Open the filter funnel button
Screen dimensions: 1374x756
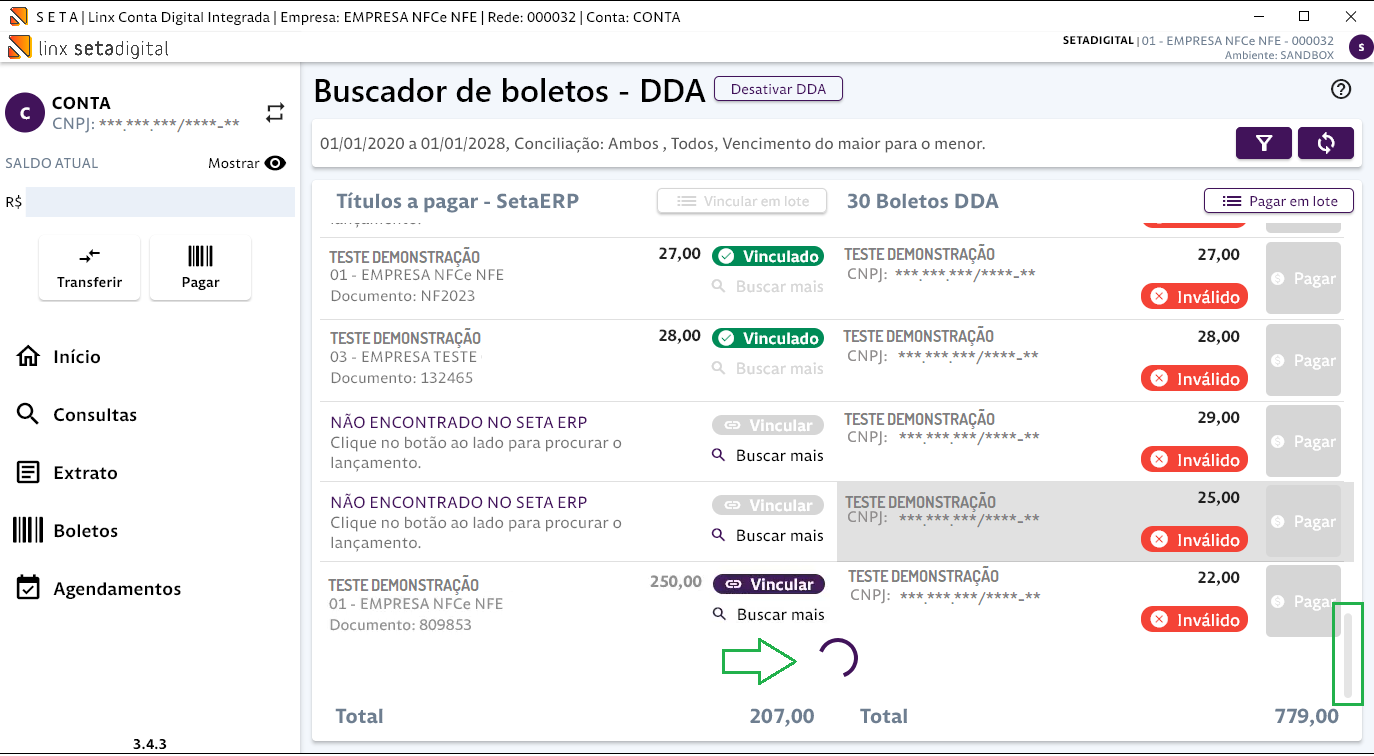click(1264, 143)
